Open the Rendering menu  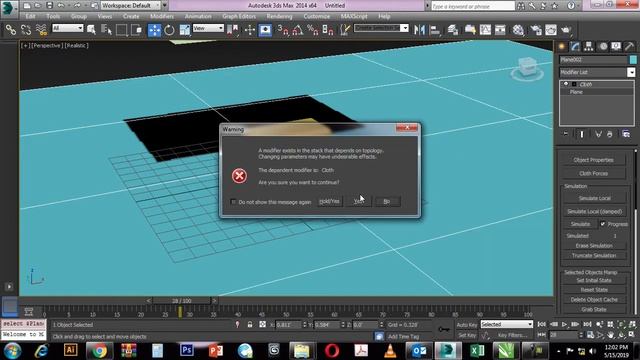(x=280, y=16)
